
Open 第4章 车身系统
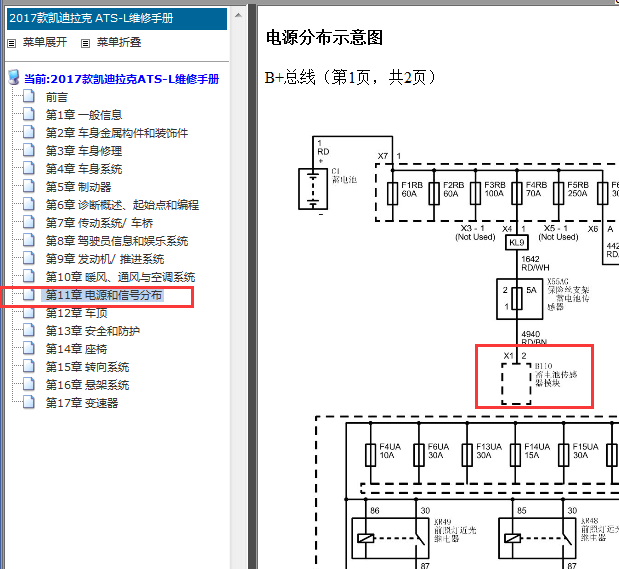(x=84, y=169)
